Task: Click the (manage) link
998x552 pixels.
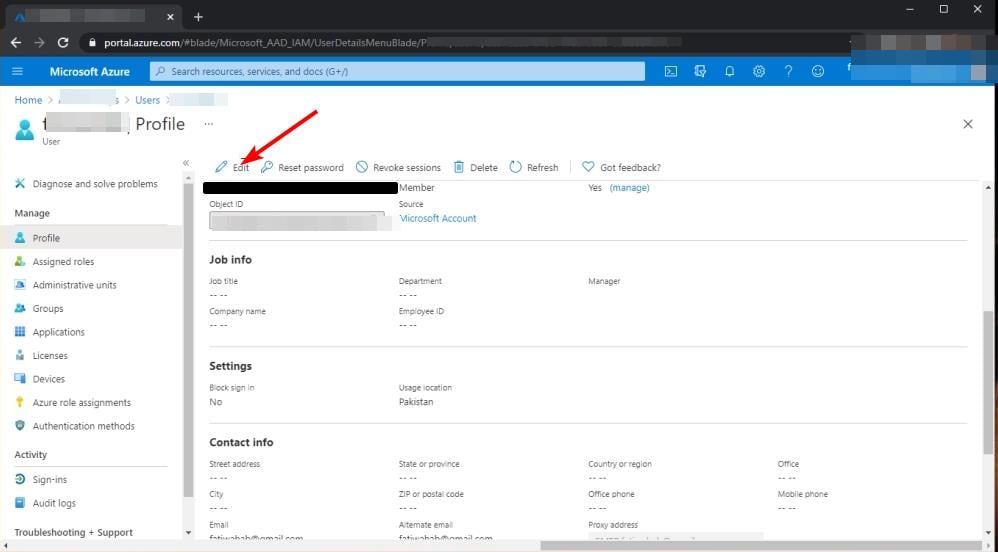Action: [629, 188]
